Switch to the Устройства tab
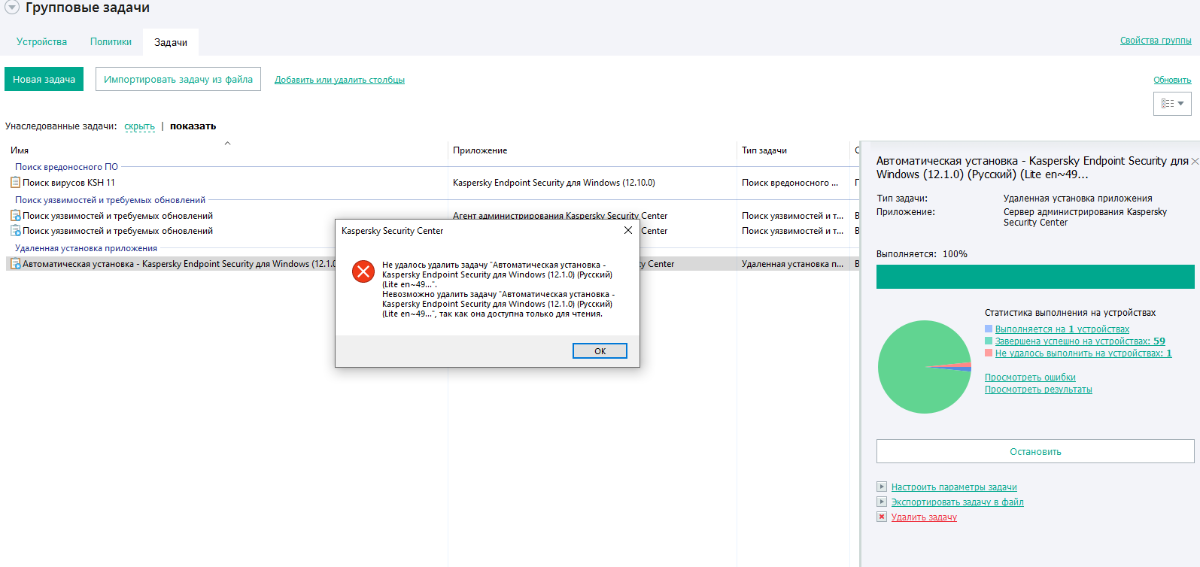This screenshot has height=567, width=1200. click(42, 42)
